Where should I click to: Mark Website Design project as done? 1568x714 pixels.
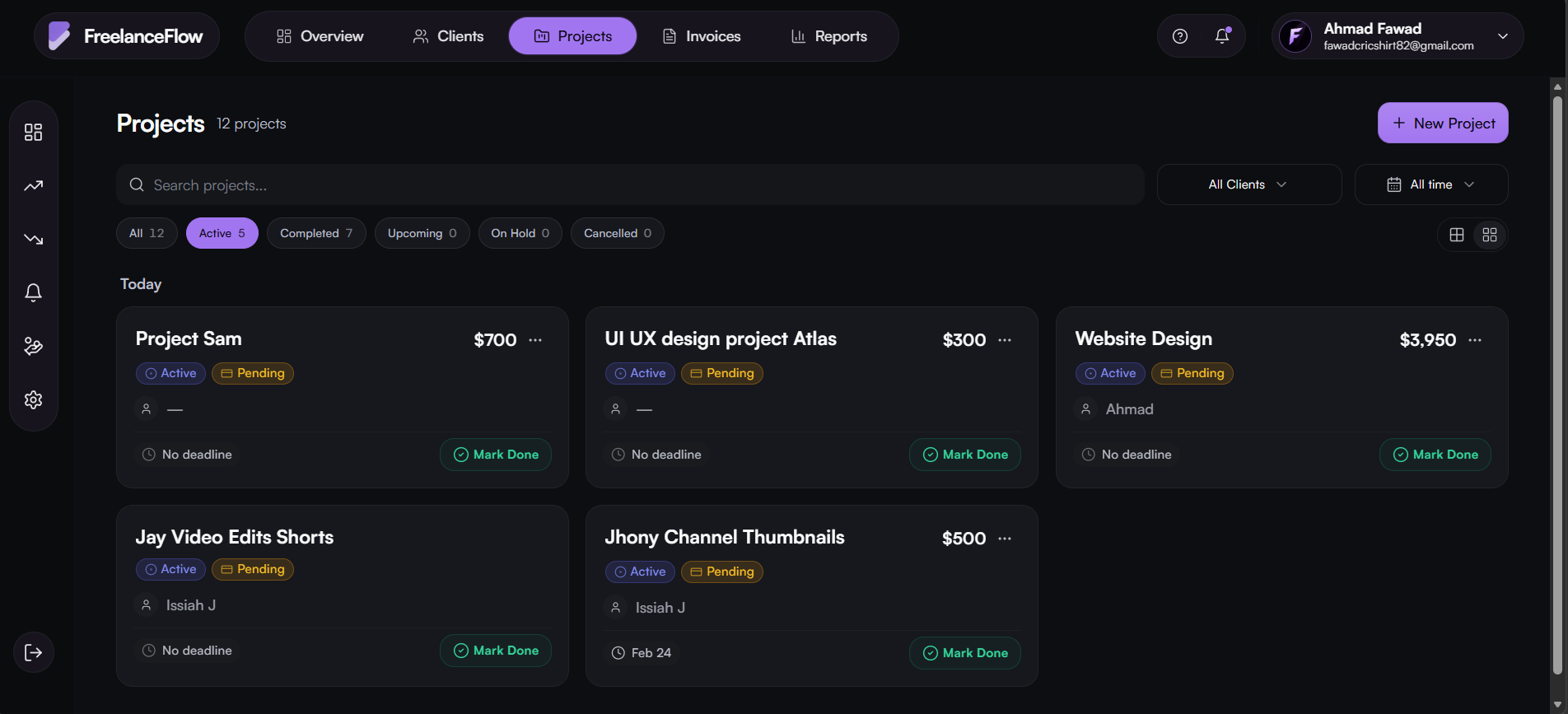coord(1435,454)
